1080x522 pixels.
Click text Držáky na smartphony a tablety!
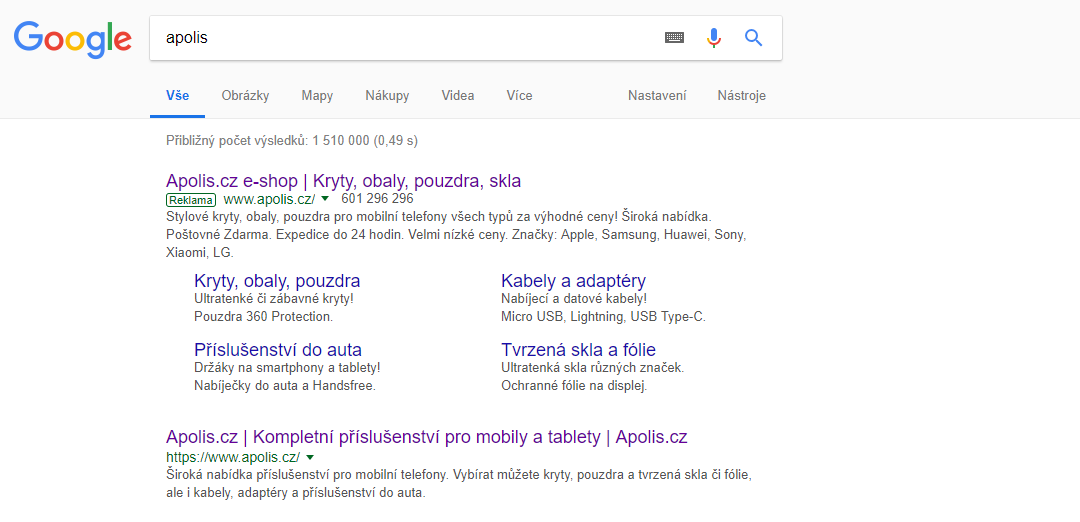click(287, 368)
